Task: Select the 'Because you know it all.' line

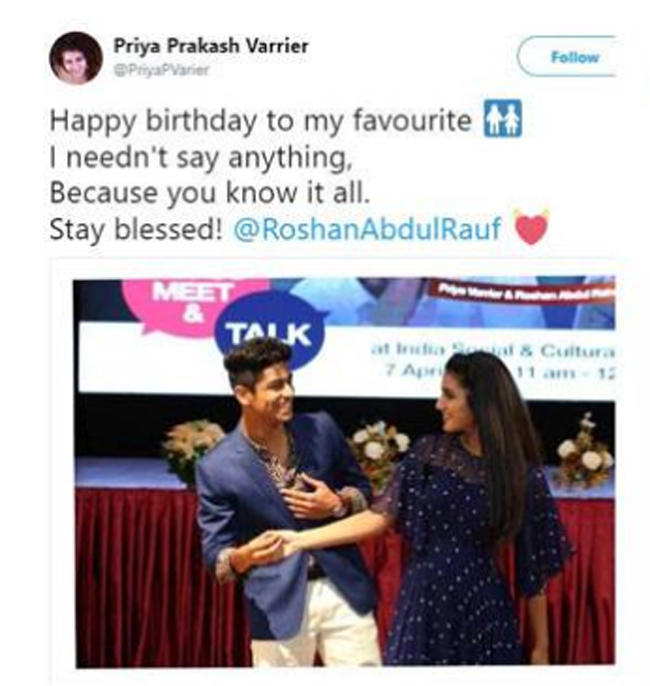Action: [x=210, y=192]
